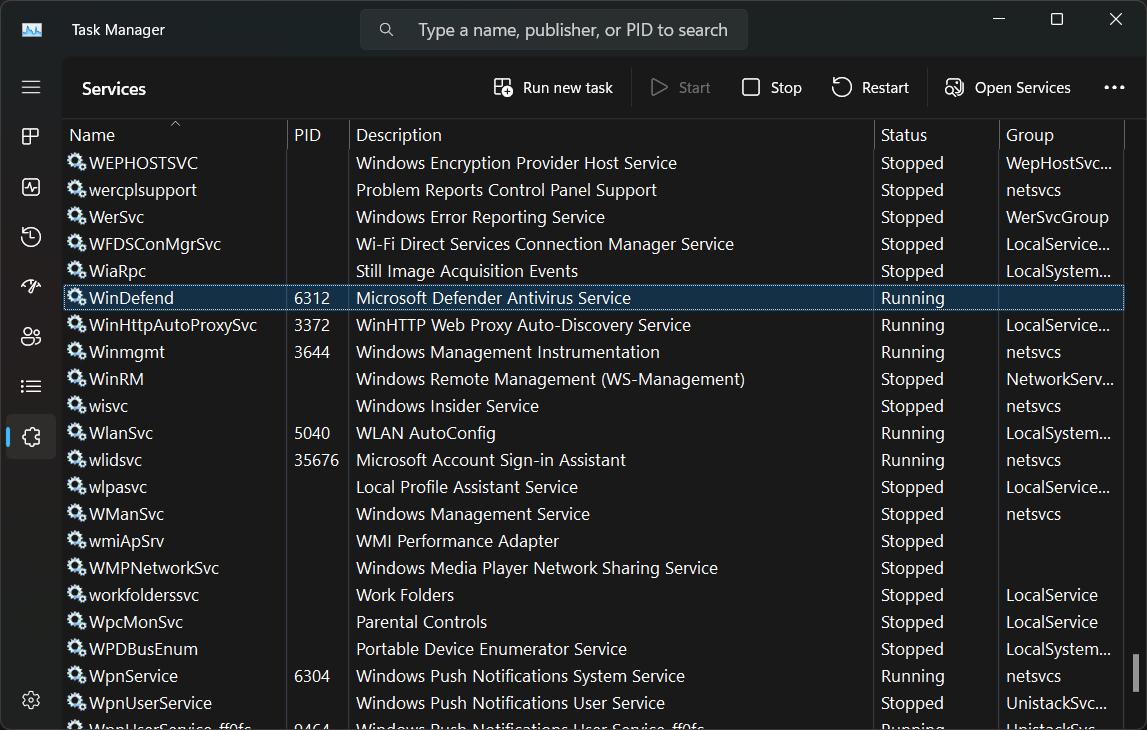Viewport: 1147px width, 730px height.
Task: Open the Details page icon
Action: (30, 386)
